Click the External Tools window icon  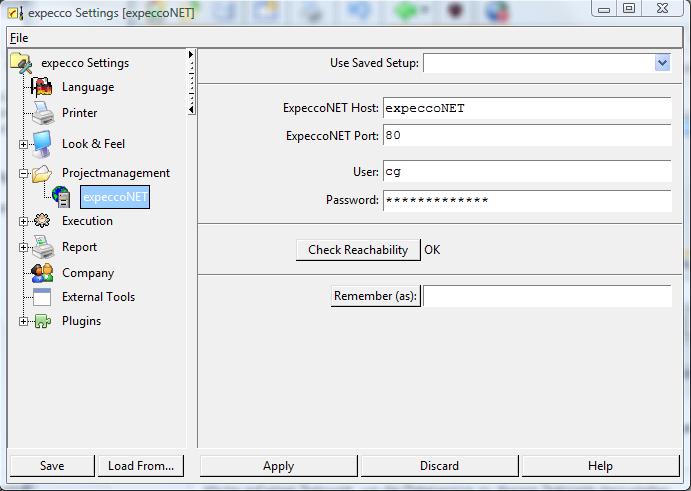[42, 297]
